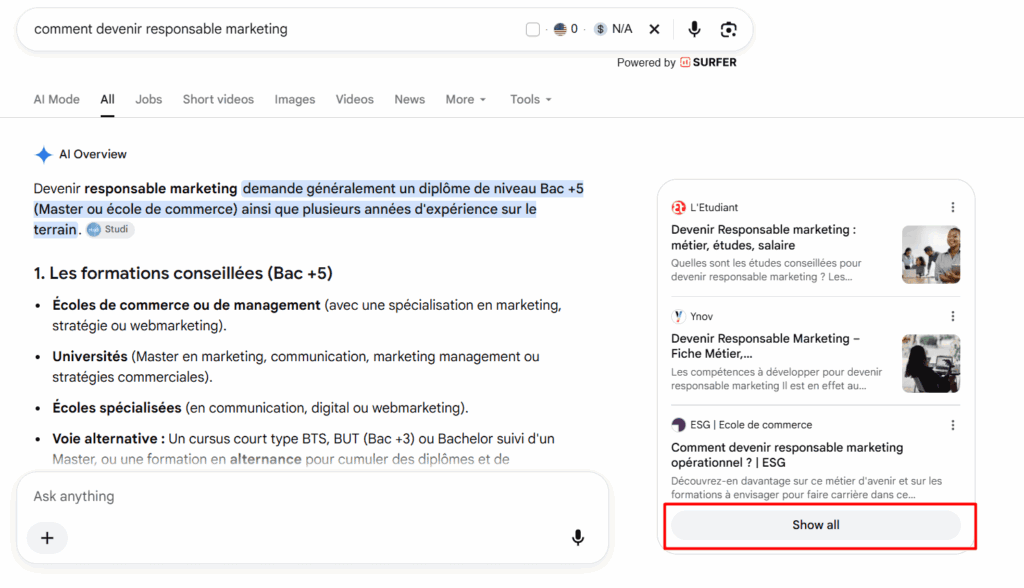Select the Jobs tab

pos(148,99)
